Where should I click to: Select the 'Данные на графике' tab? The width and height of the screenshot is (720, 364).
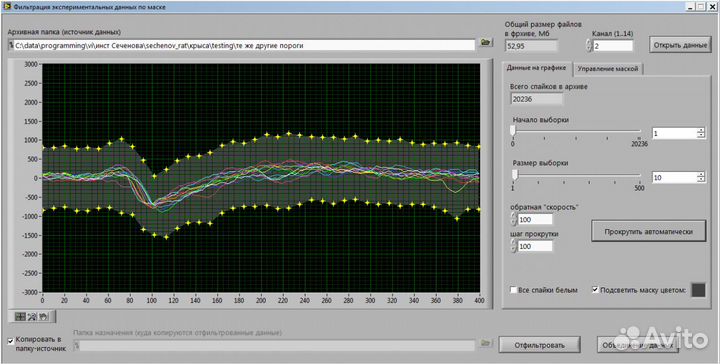pyautogui.click(x=536, y=68)
